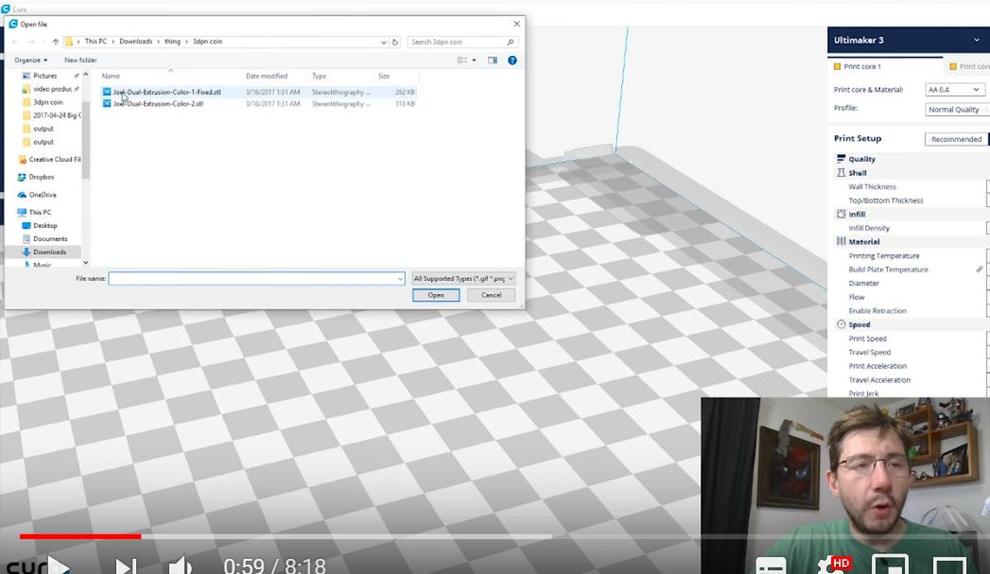Open the All Supported Types filter dropdown

464,279
